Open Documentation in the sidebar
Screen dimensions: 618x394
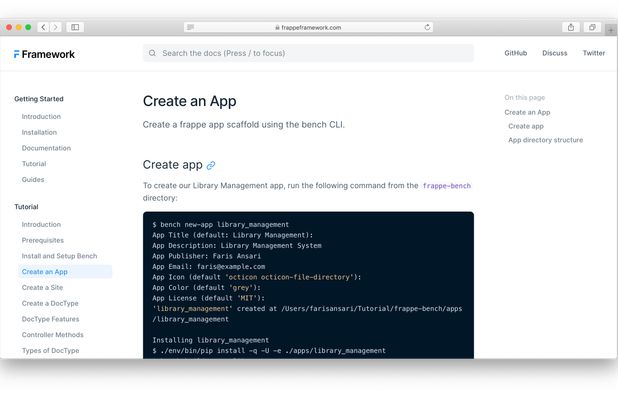coord(46,148)
